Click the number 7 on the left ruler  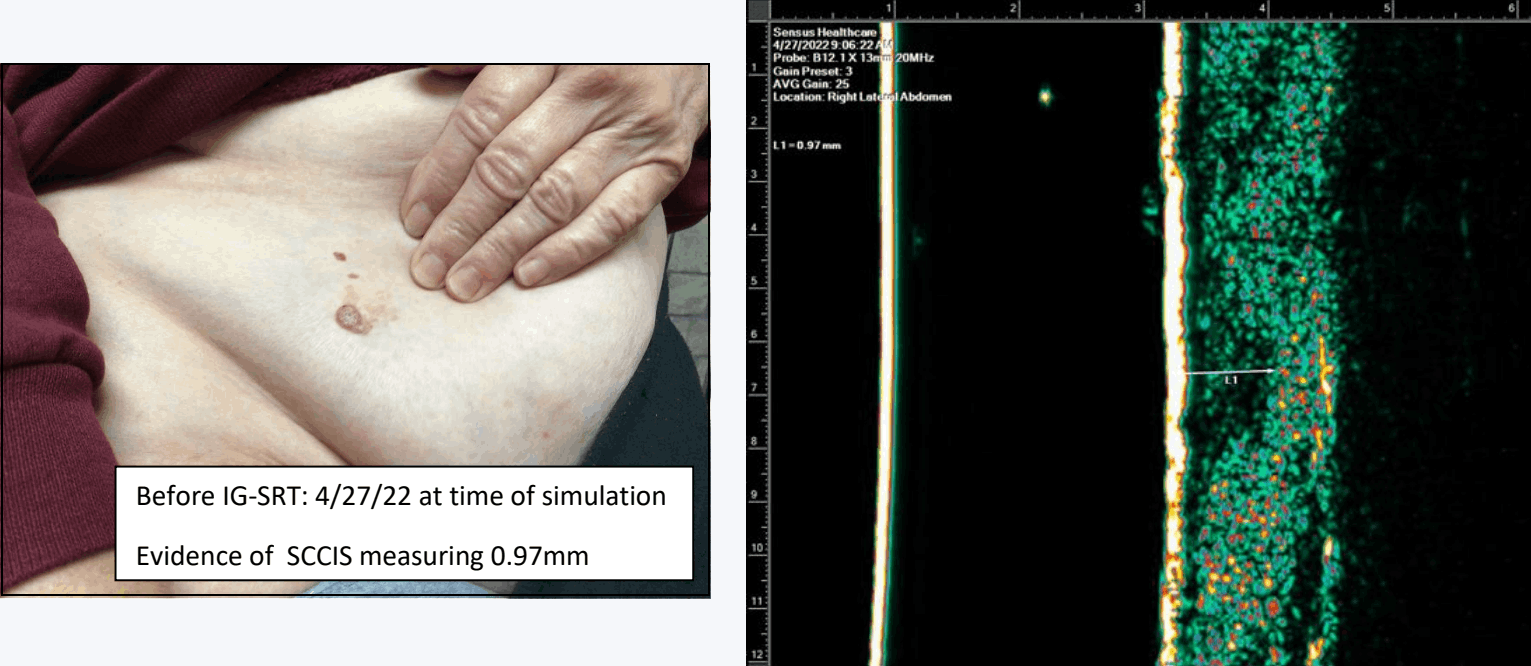753,386
